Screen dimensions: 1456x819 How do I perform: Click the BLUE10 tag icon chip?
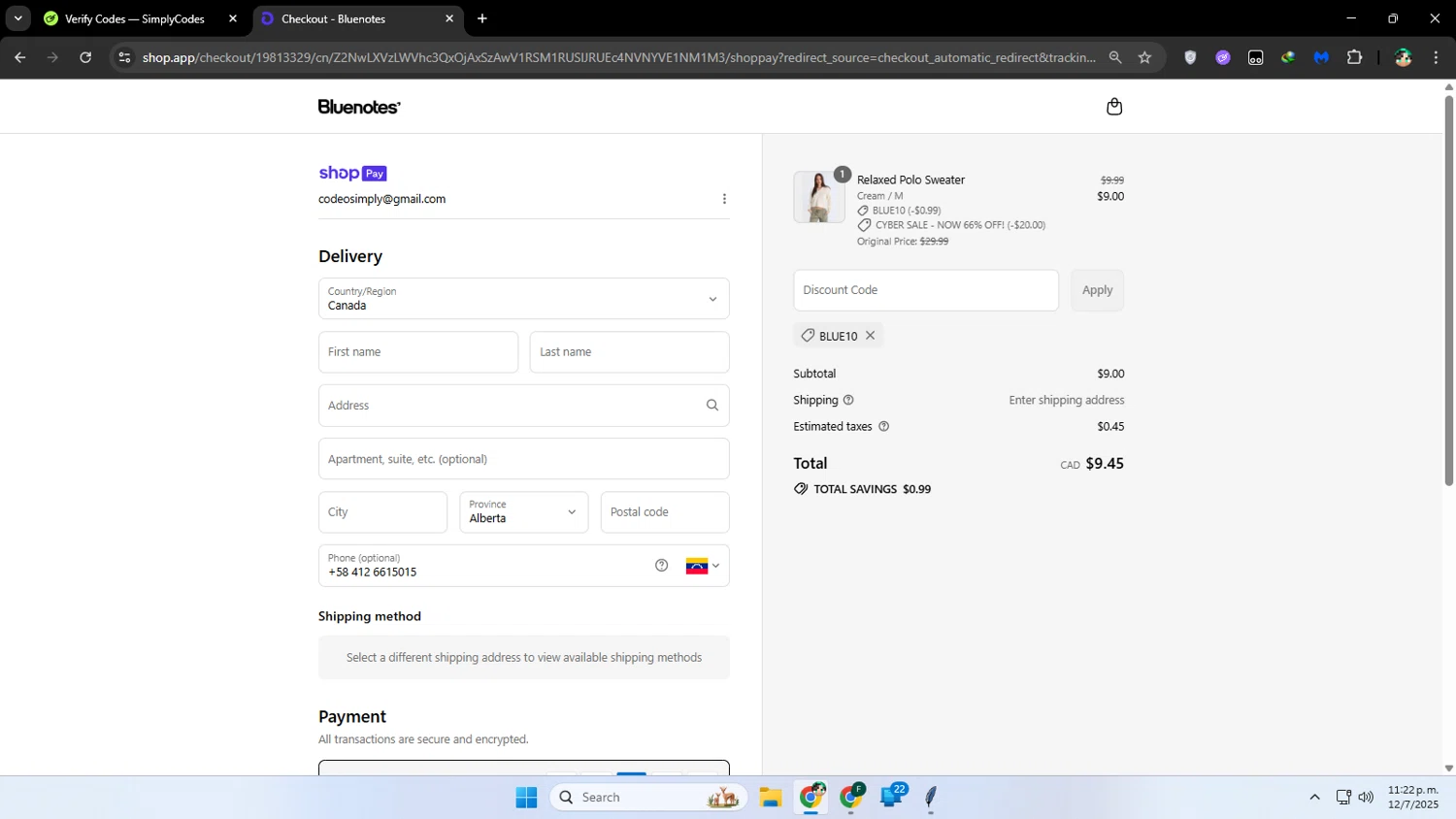[x=838, y=336]
